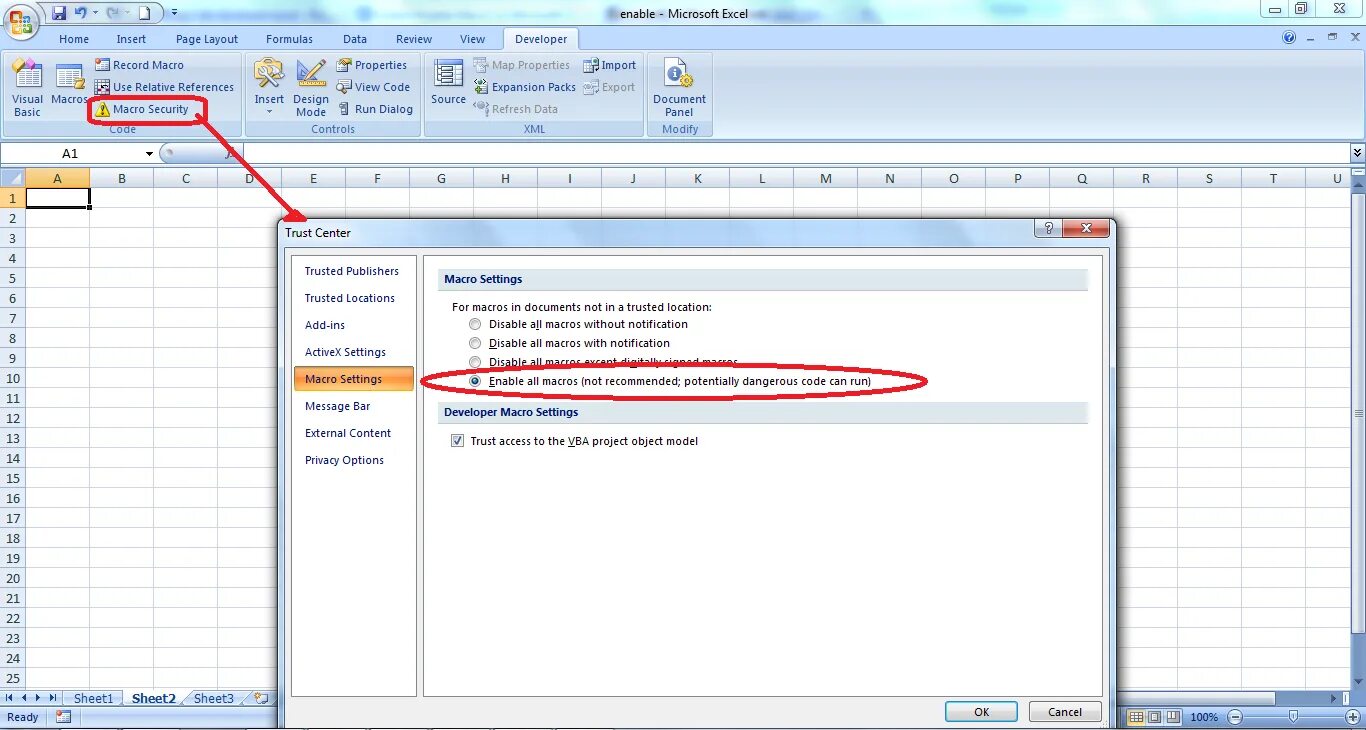
Task: Zoom out with the minus button
Action: [x=1236, y=717]
